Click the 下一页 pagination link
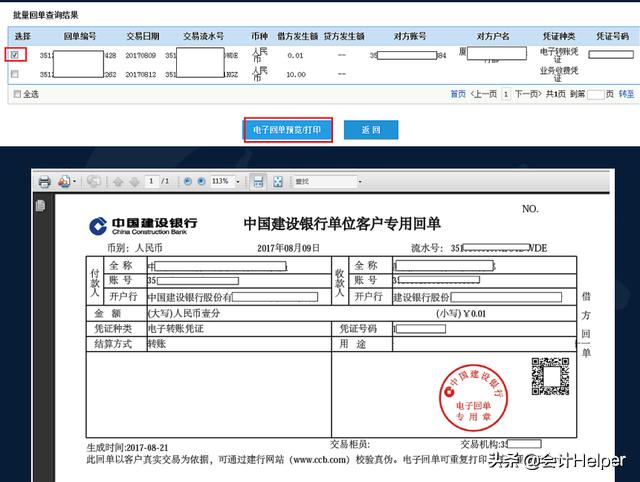This screenshot has height=482, width=640. 528,94
